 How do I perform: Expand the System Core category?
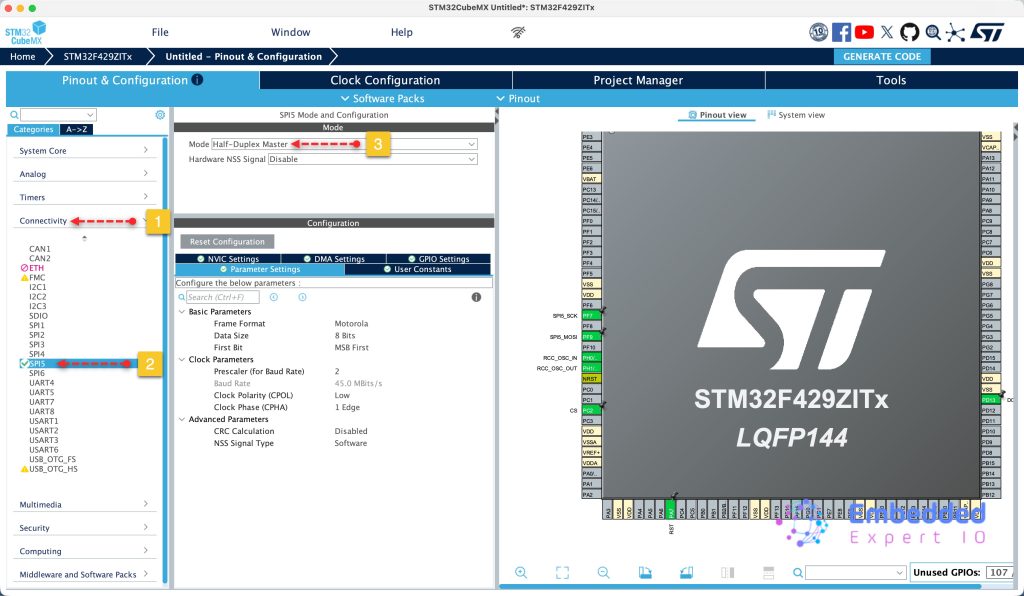[84, 151]
